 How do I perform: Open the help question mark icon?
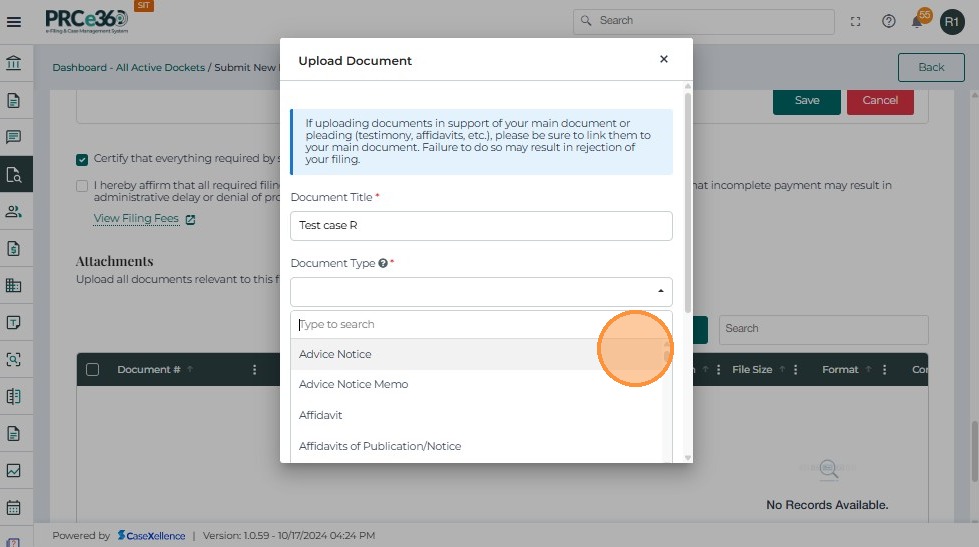click(x=888, y=21)
